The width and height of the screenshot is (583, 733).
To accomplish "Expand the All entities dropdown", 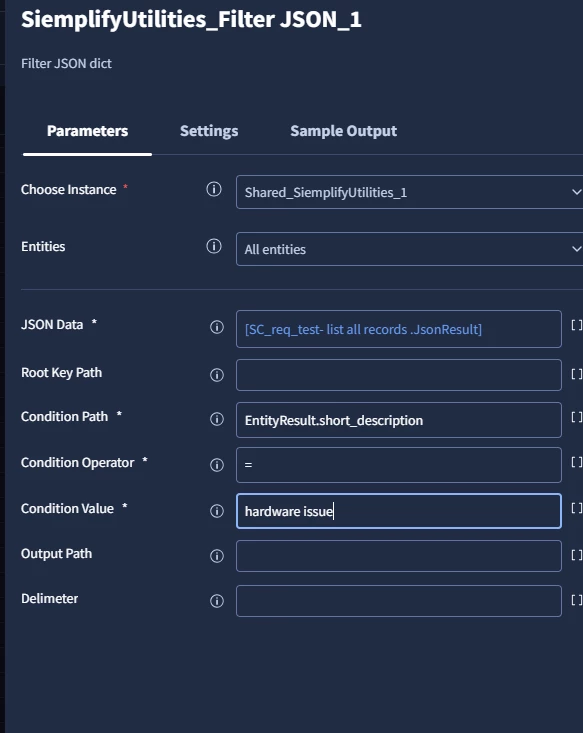I will 410,249.
